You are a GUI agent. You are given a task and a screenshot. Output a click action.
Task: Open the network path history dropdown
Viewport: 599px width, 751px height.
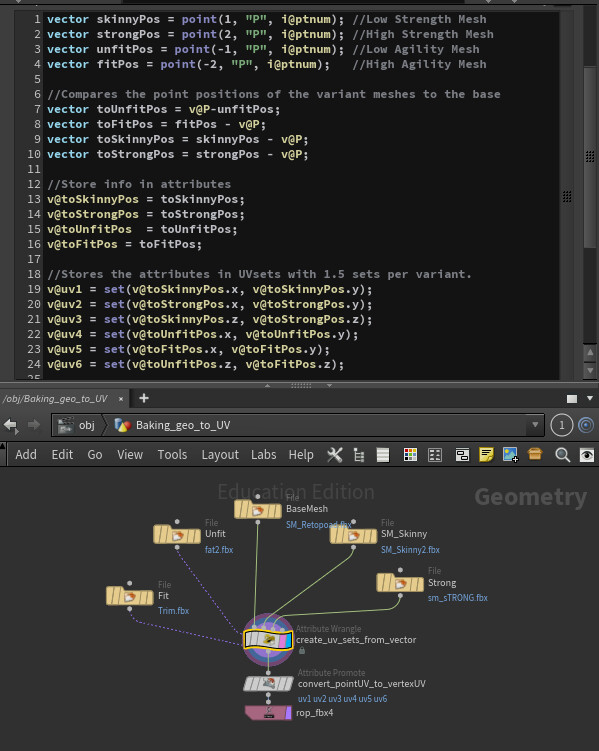click(535, 424)
